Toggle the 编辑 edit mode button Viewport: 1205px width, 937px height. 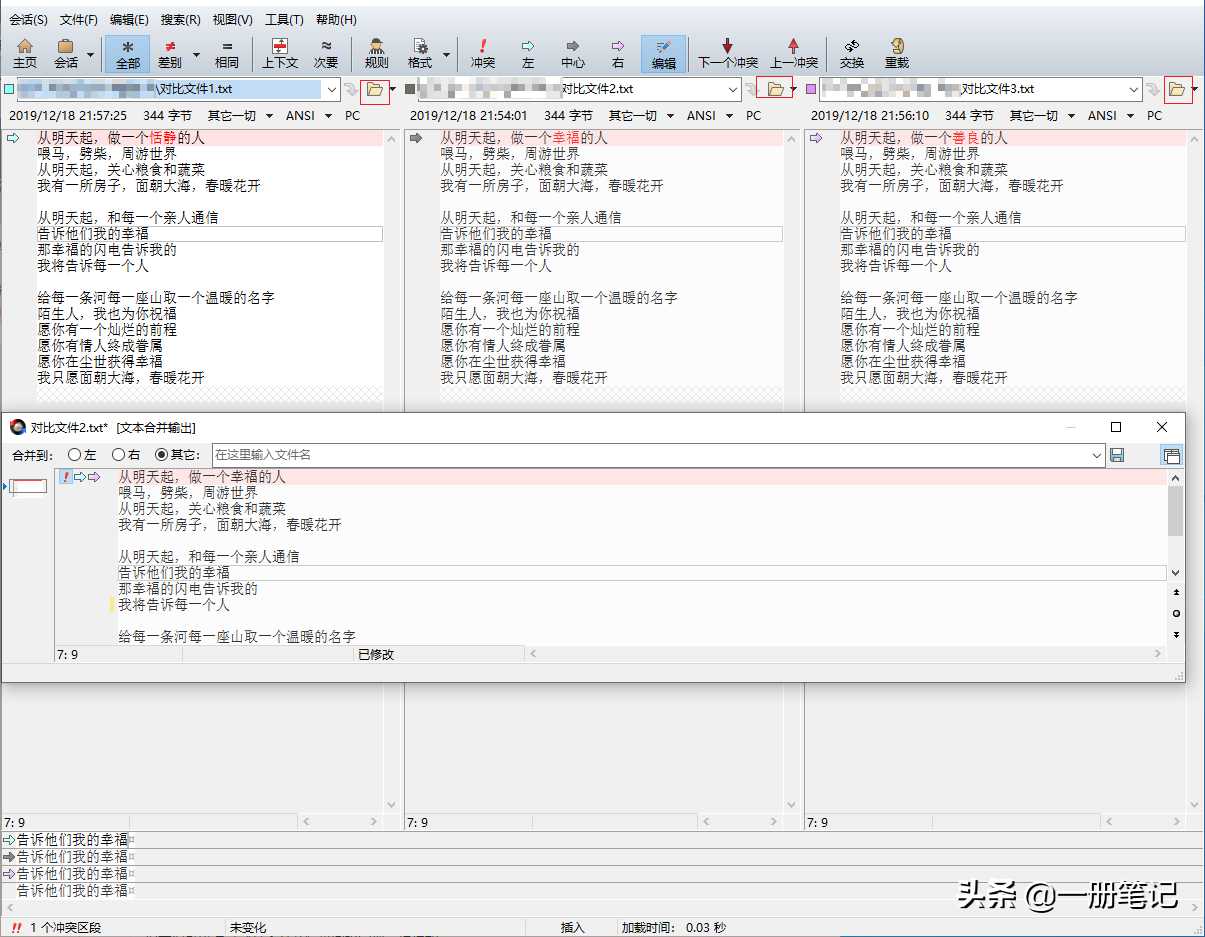[663, 53]
